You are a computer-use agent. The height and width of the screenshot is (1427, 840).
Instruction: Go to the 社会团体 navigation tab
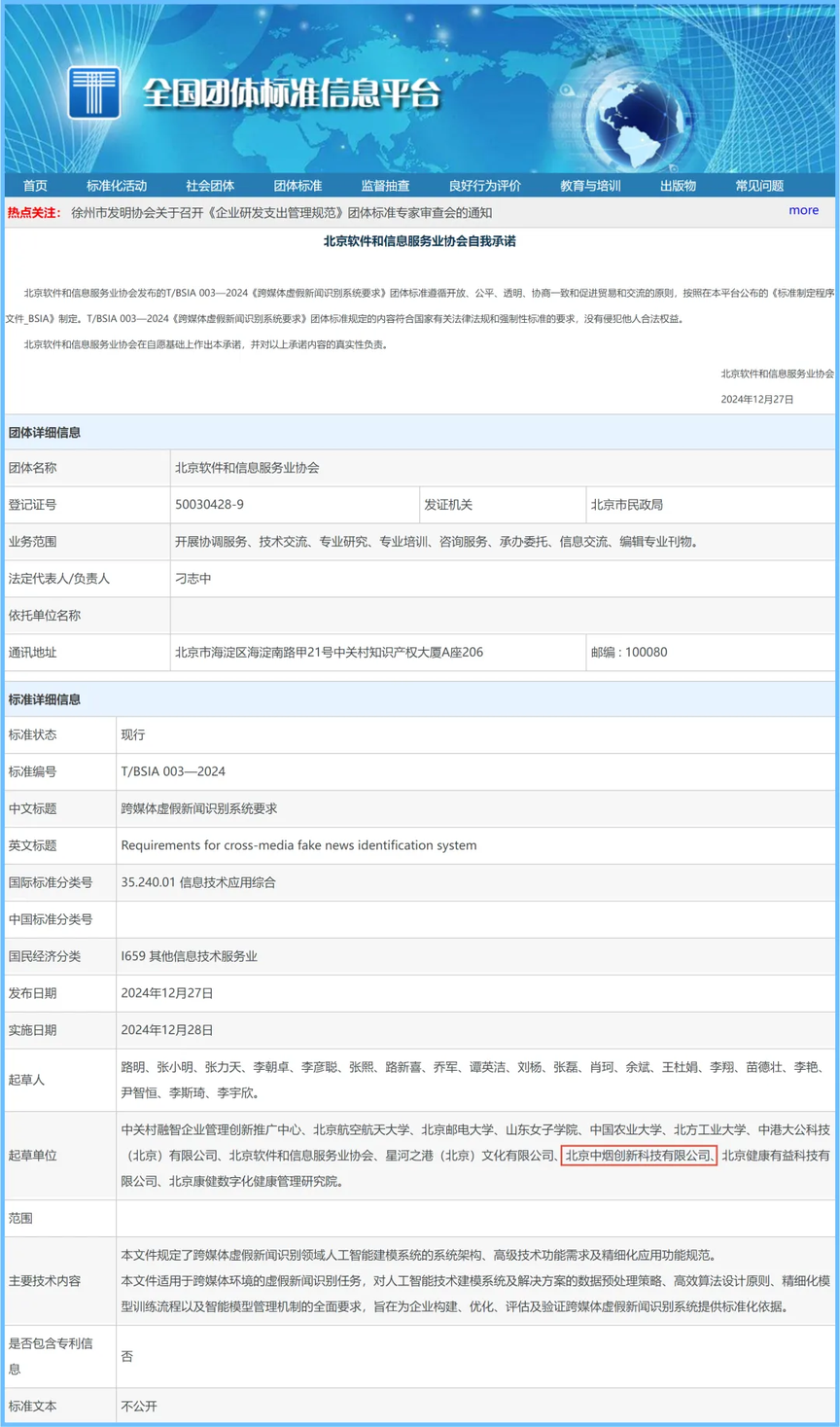210,186
